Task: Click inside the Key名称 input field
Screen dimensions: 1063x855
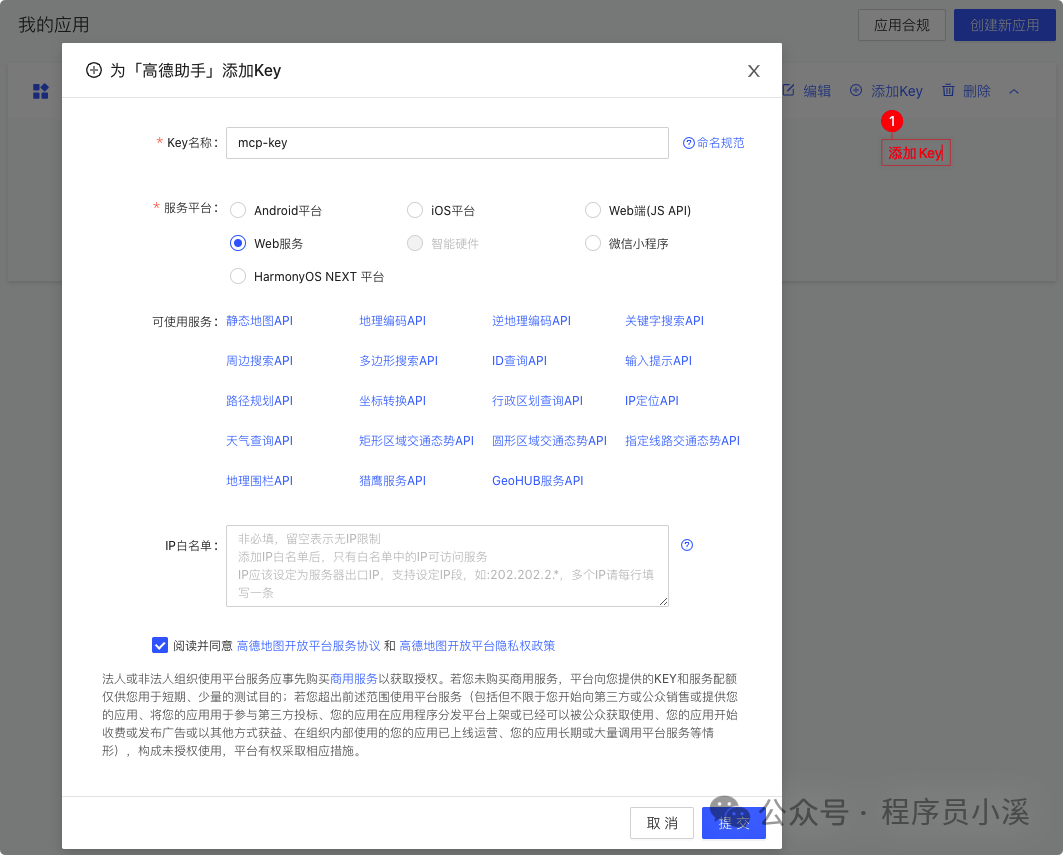Action: [x=447, y=142]
